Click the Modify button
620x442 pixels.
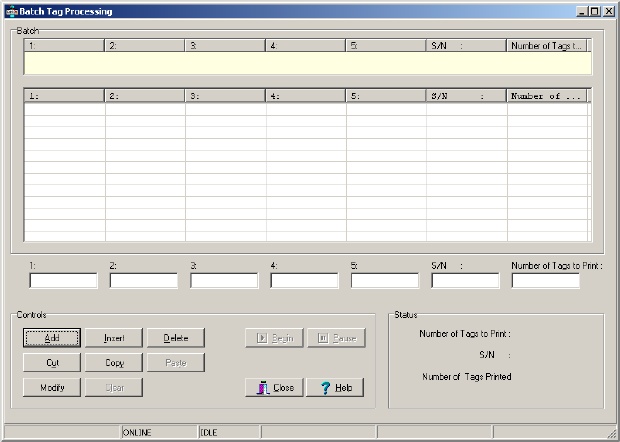pyautogui.click(x=52, y=387)
